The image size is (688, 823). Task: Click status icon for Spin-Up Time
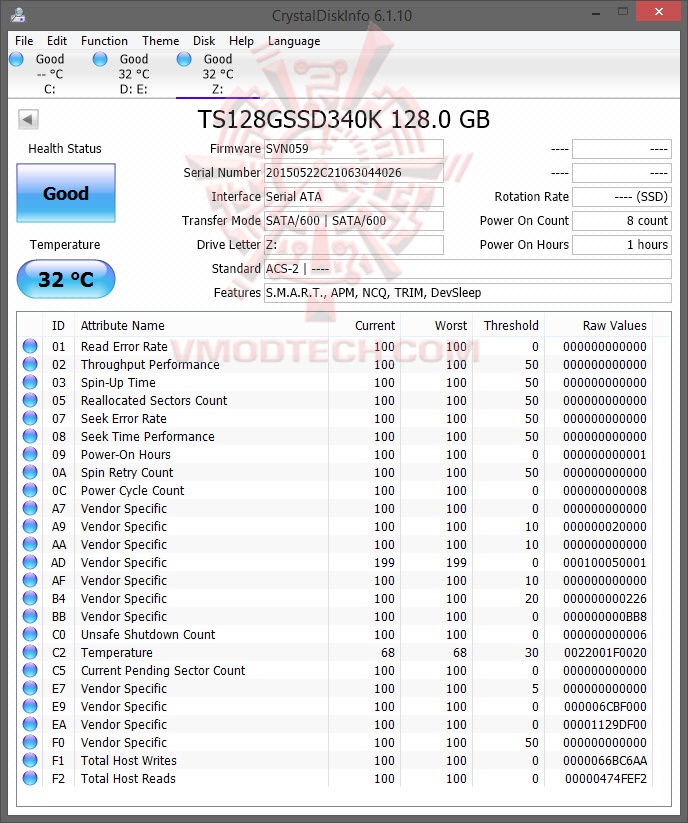pyautogui.click(x=30, y=382)
